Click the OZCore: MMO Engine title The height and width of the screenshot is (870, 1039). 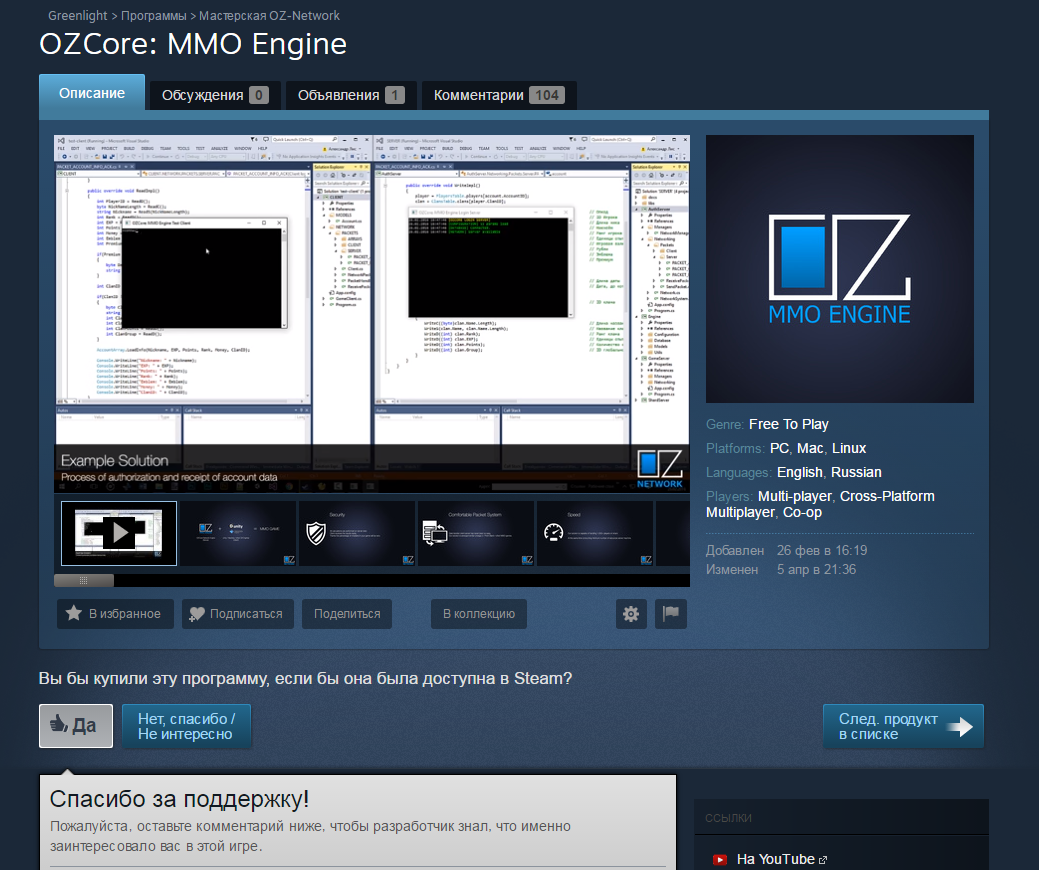[x=193, y=44]
